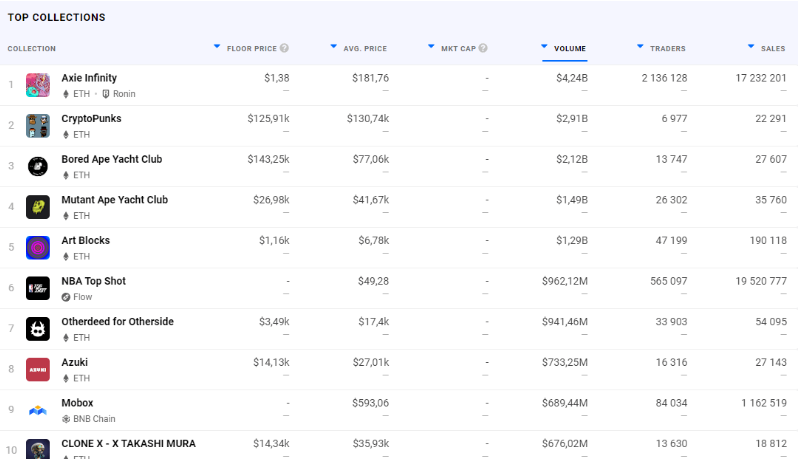
Task: Click the Volume column sort arrow
Action: [x=544, y=46]
